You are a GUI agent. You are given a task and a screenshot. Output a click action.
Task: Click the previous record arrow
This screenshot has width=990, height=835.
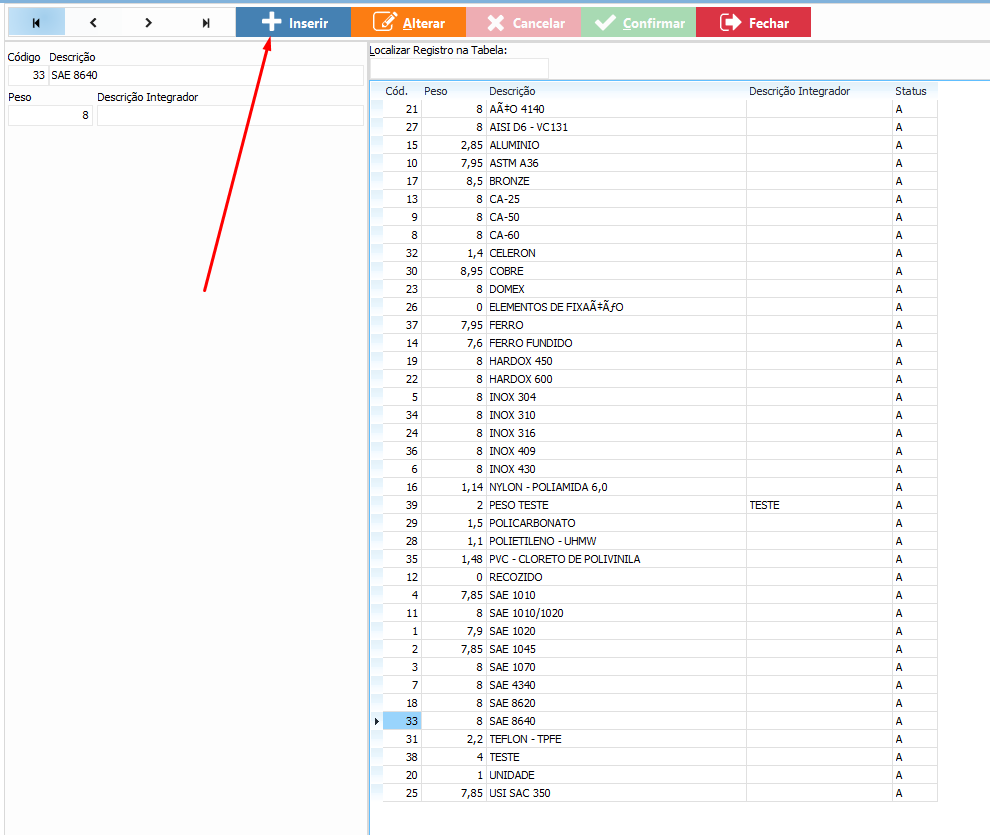pos(93,22)
